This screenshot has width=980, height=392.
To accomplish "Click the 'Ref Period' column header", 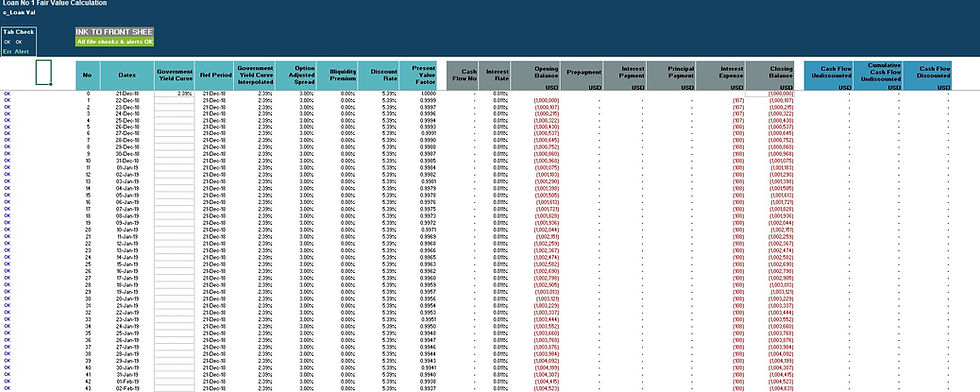I will (x=214, y=76).
